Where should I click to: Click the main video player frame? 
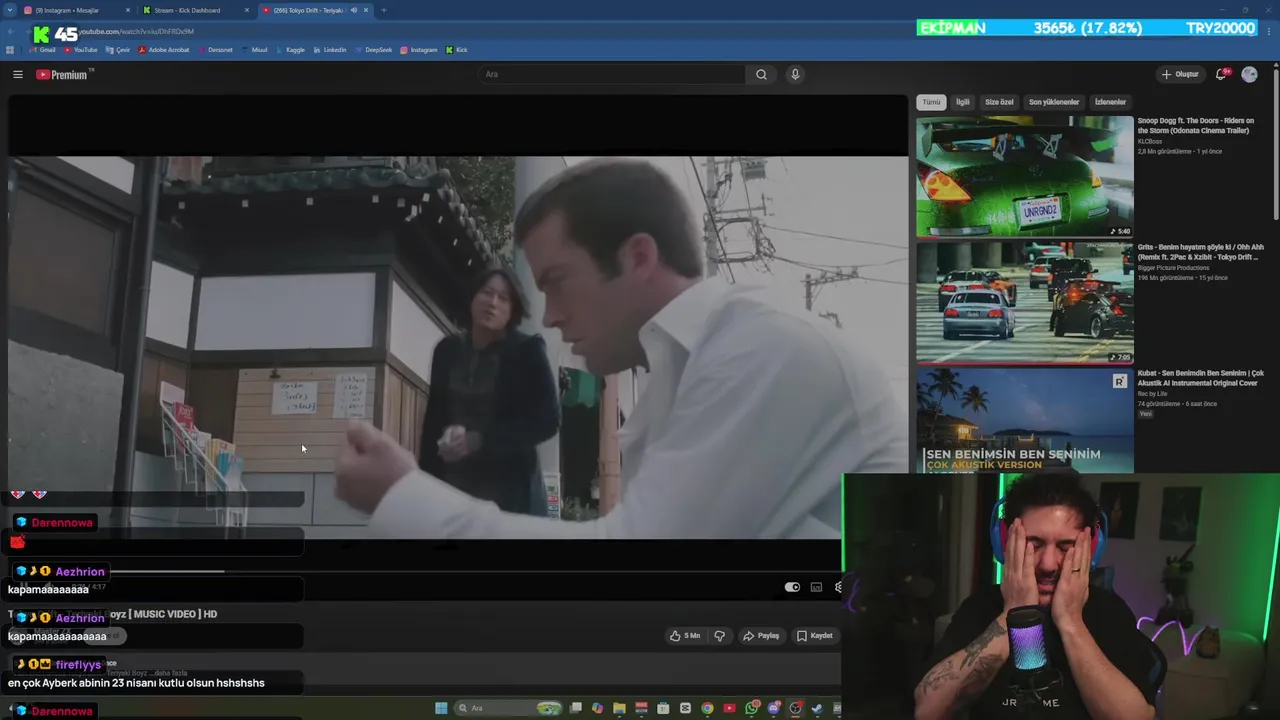(458, 345)
